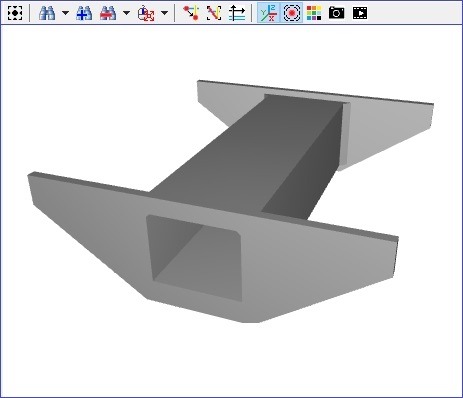Select the binoculars zoom tool
This screenshot has height=398, width=463.
coord(47,13)
